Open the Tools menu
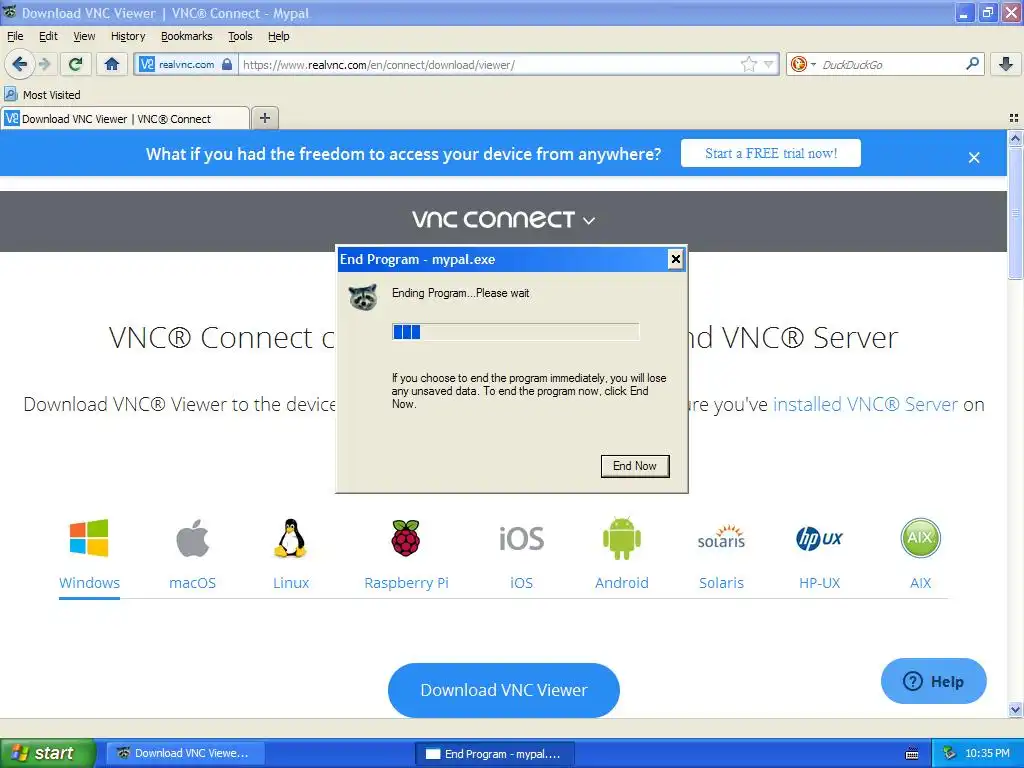 point(240,36)
